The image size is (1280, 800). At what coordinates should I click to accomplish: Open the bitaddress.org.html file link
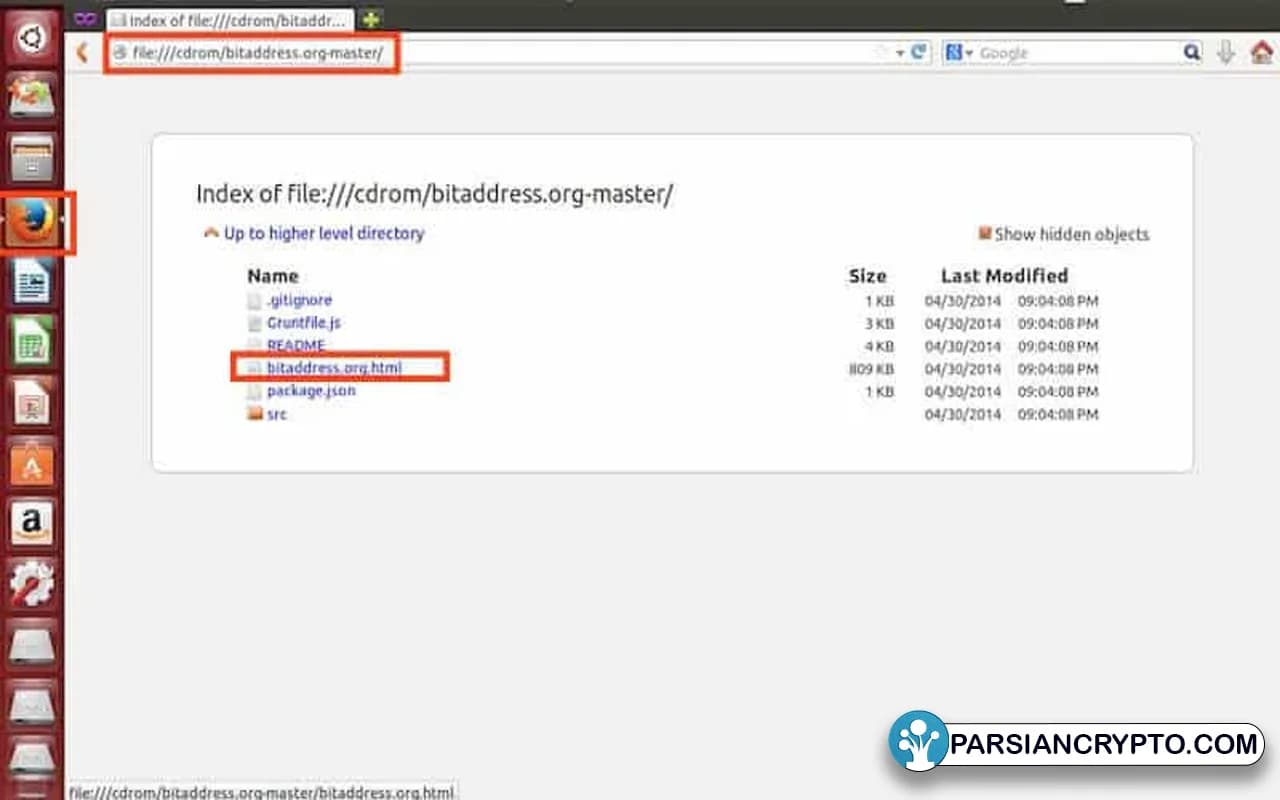[334, 368]
